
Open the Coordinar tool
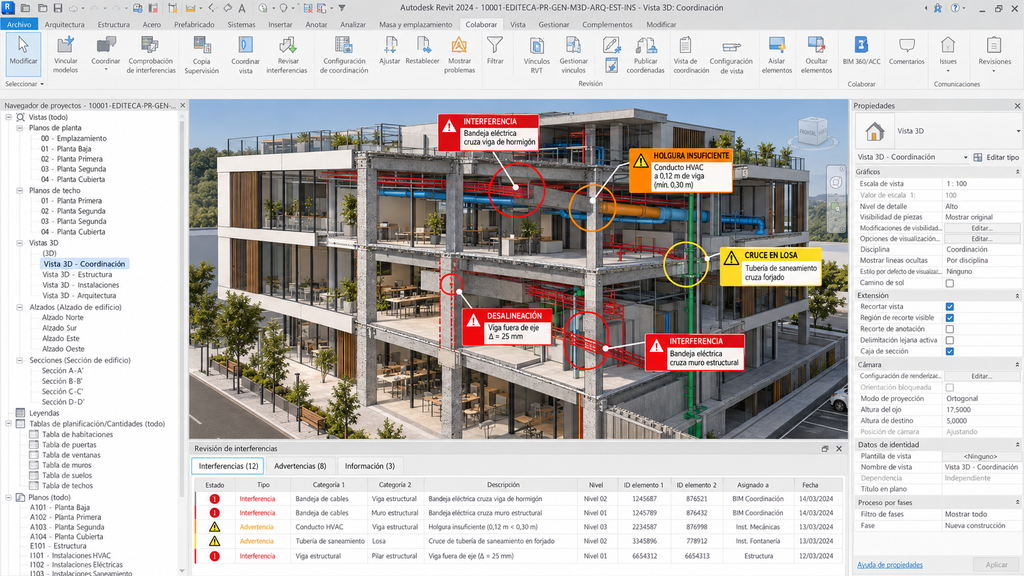pos(106,54)
